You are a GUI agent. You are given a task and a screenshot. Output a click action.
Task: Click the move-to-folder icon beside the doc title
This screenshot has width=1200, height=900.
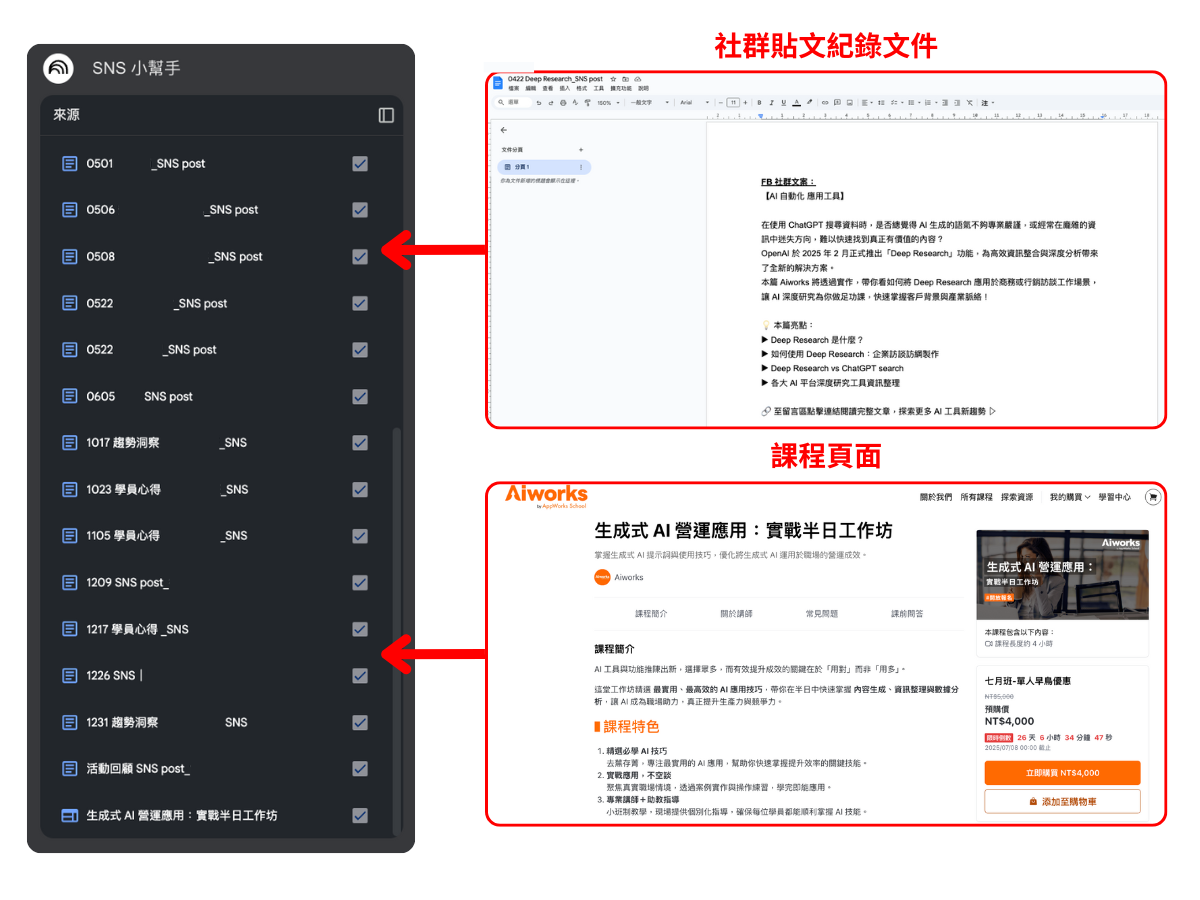[x=625, y=78]
